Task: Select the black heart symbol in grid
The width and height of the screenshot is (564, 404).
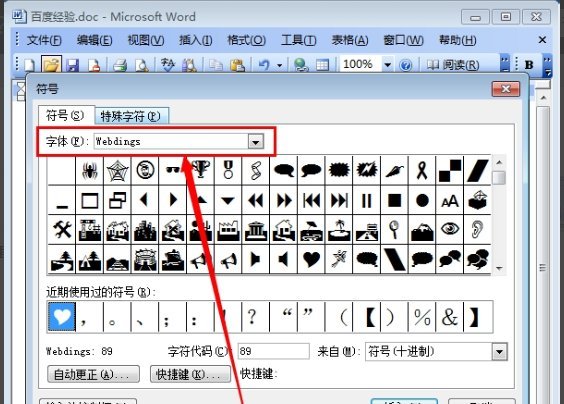Action: click(x=311, y=259)
